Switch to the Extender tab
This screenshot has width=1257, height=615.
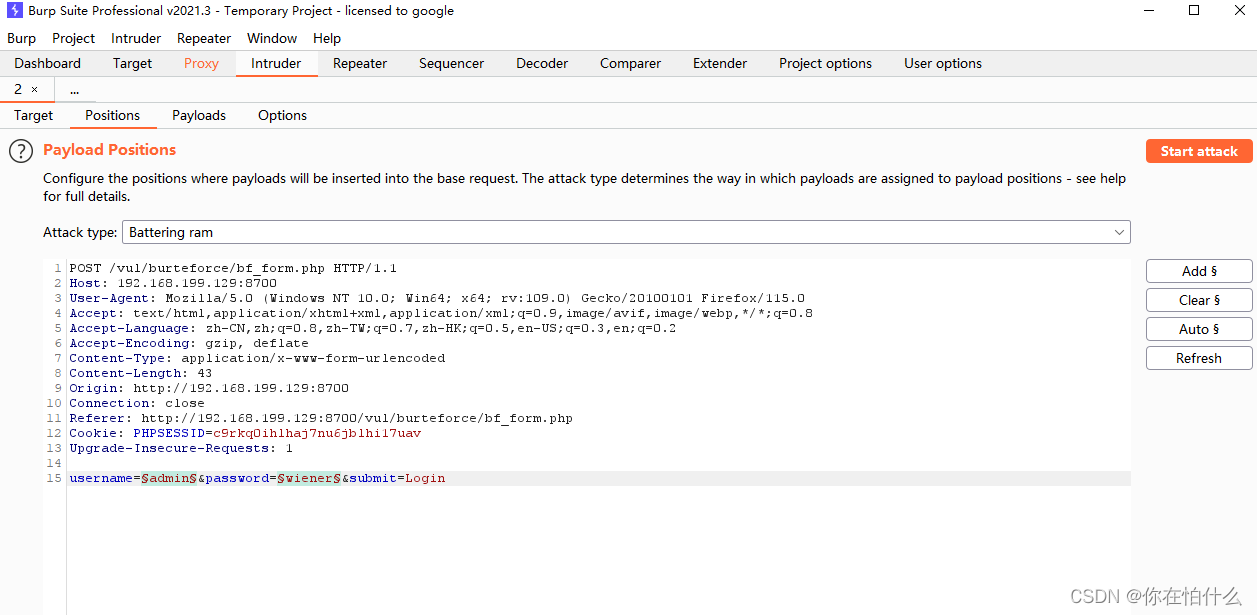tap(720, 63)
